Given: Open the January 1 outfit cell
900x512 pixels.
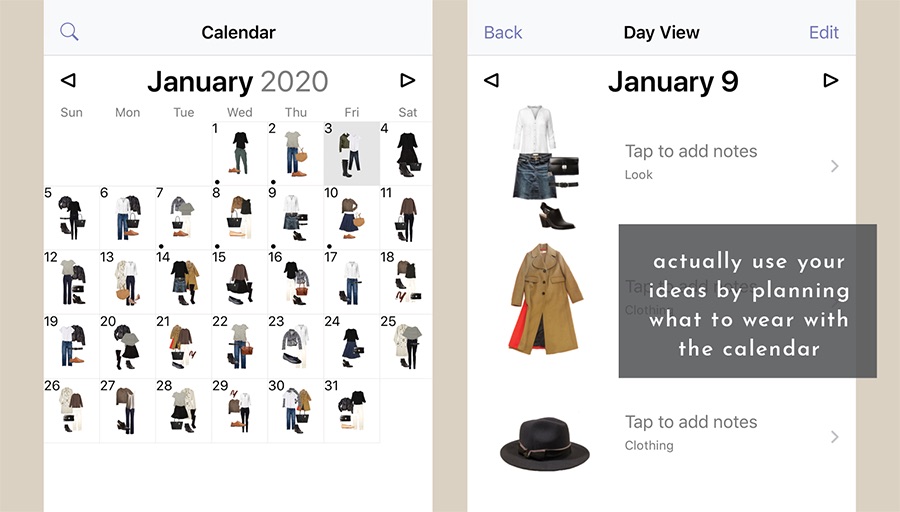Looking at the screenshot, I should tap(239, 153).
